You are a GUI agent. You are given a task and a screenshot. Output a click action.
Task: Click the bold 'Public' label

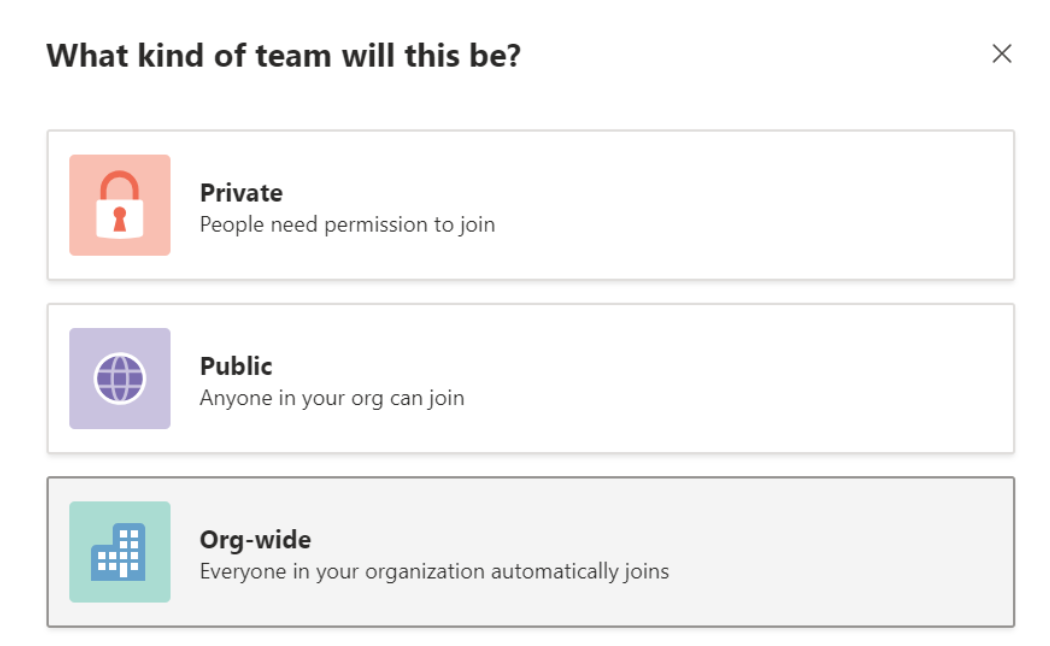(x=236, y=366)
